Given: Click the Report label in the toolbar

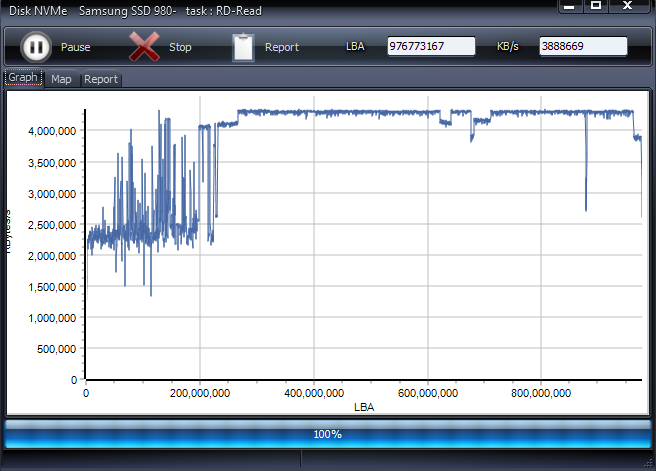Looking at the screenshot, I should [282, 47].
